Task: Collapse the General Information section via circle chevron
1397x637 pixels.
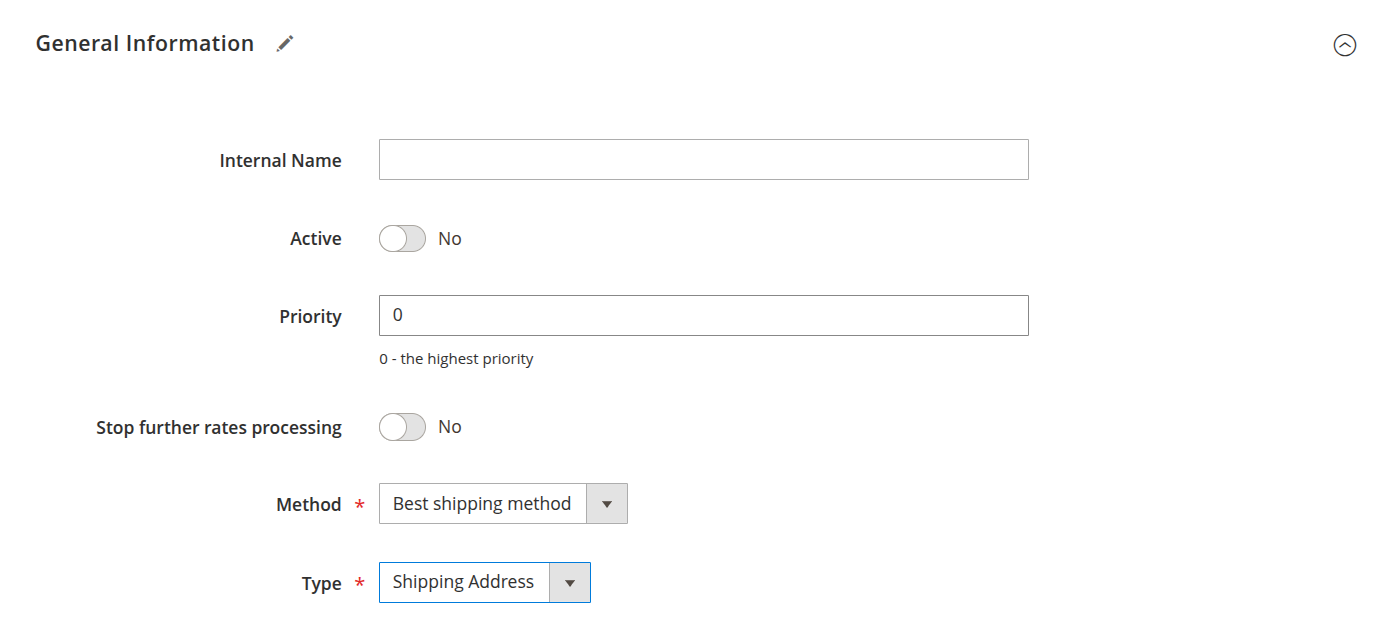Action: click(1345, 45)
